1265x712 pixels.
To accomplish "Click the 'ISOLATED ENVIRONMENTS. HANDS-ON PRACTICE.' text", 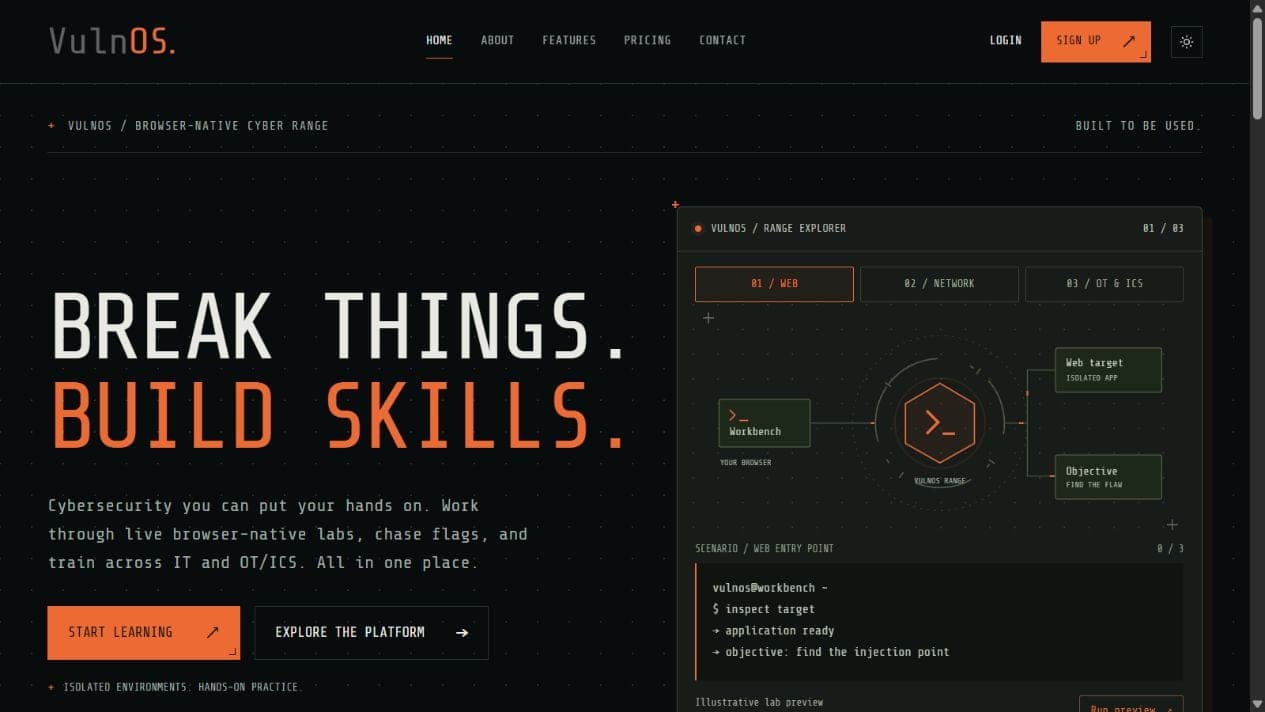I will click(182, 687).
